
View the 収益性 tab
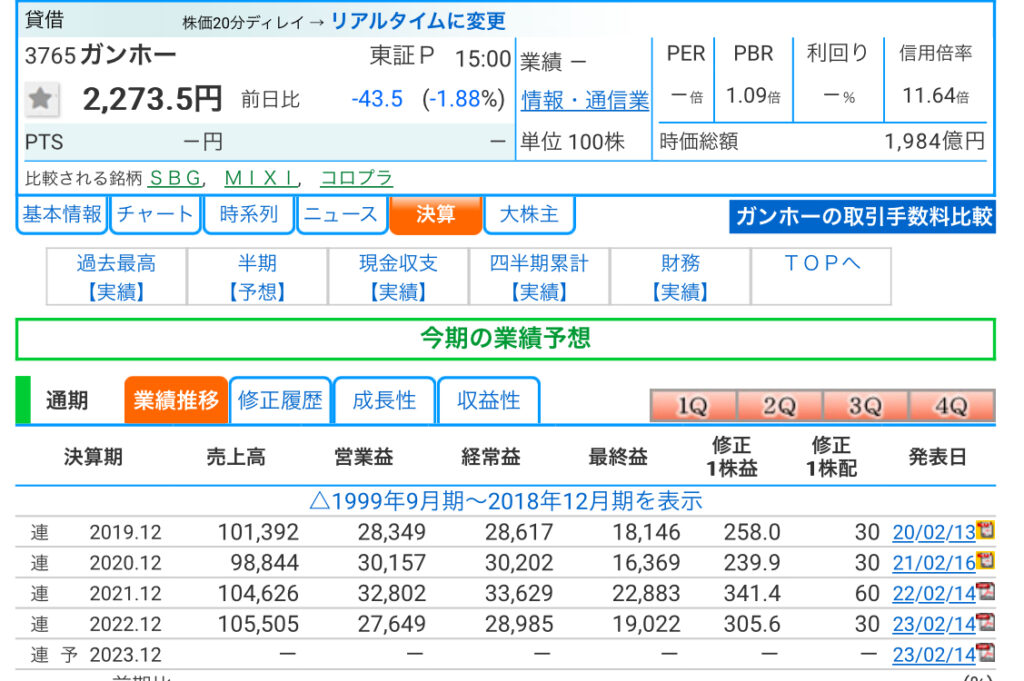click(x=488, y=400)
